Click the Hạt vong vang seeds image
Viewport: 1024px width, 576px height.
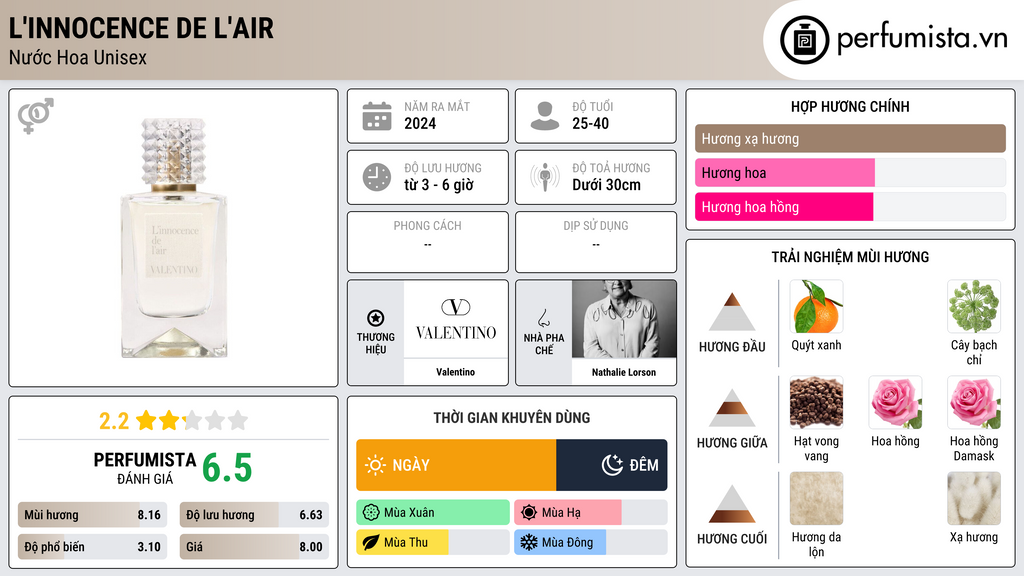(816, 403)
